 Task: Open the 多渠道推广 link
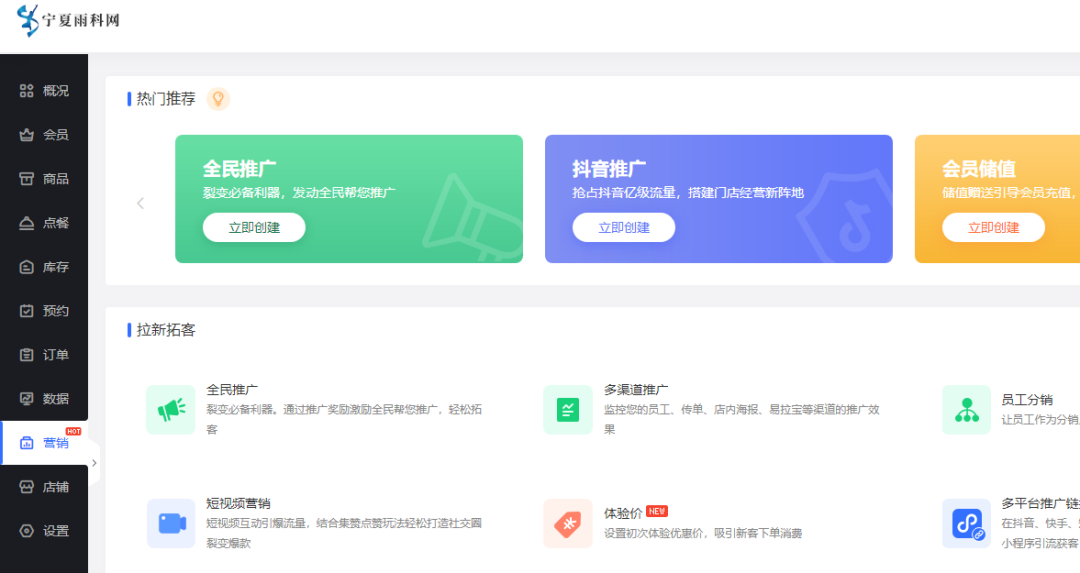pos(636,390)
